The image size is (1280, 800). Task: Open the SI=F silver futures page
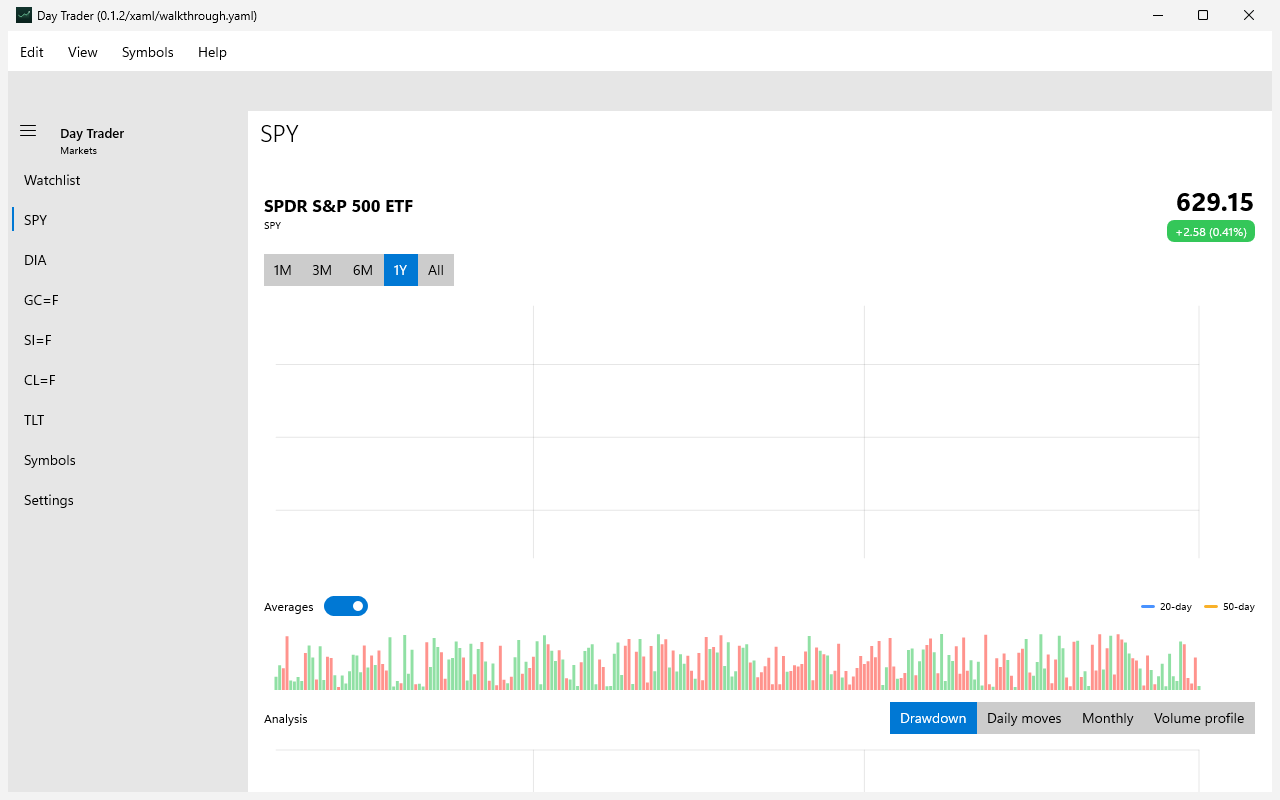[x=128, y=340]
